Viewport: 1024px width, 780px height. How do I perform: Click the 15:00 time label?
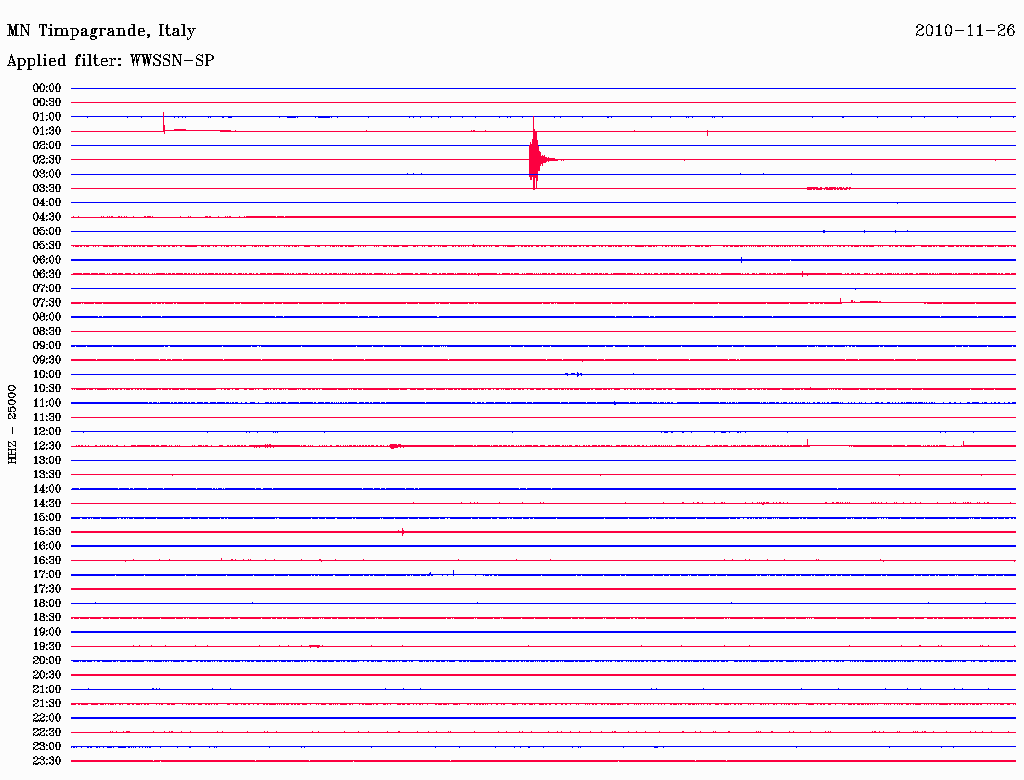pyautogui.click(x=46, y=517)
